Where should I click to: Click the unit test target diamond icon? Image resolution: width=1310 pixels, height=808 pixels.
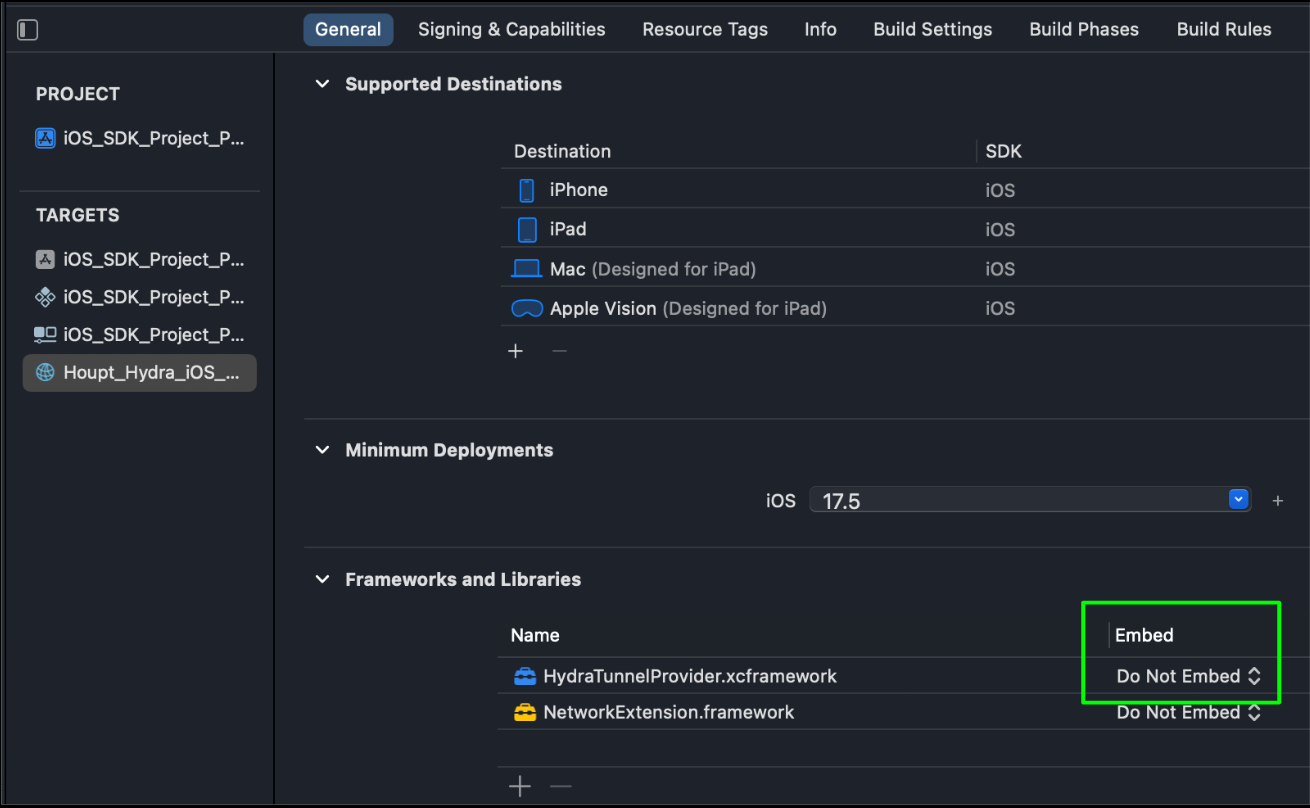45,297
